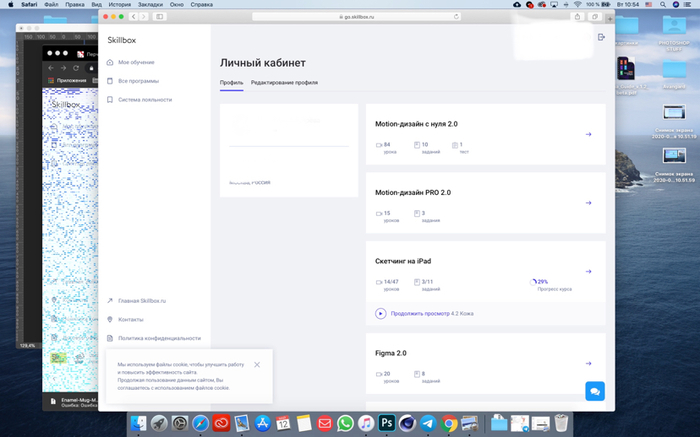The width and height of the screenshot is (700, 437).
Task: Open Creative Cloud from the Dock
Action: pyautogui.click(x=221, y=423)
